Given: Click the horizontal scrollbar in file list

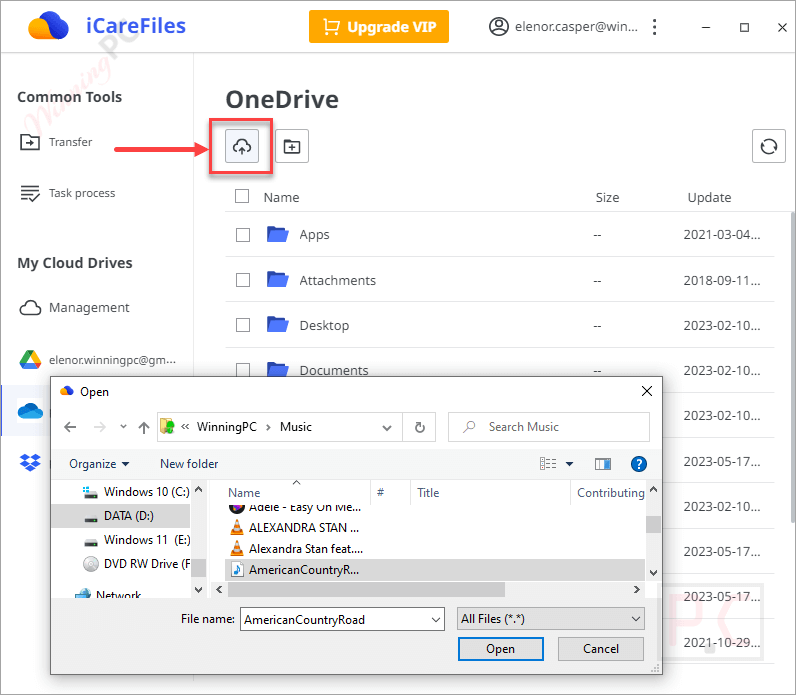Looking at the screenshot, I should point(366,589).
